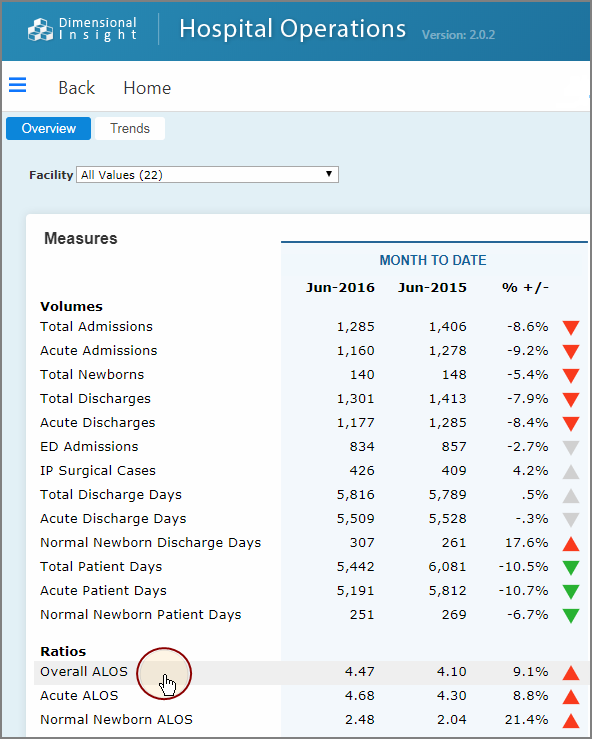Select the Acute Patient Days measure
Screen dimensions: 592x739
tap(103, 591)
